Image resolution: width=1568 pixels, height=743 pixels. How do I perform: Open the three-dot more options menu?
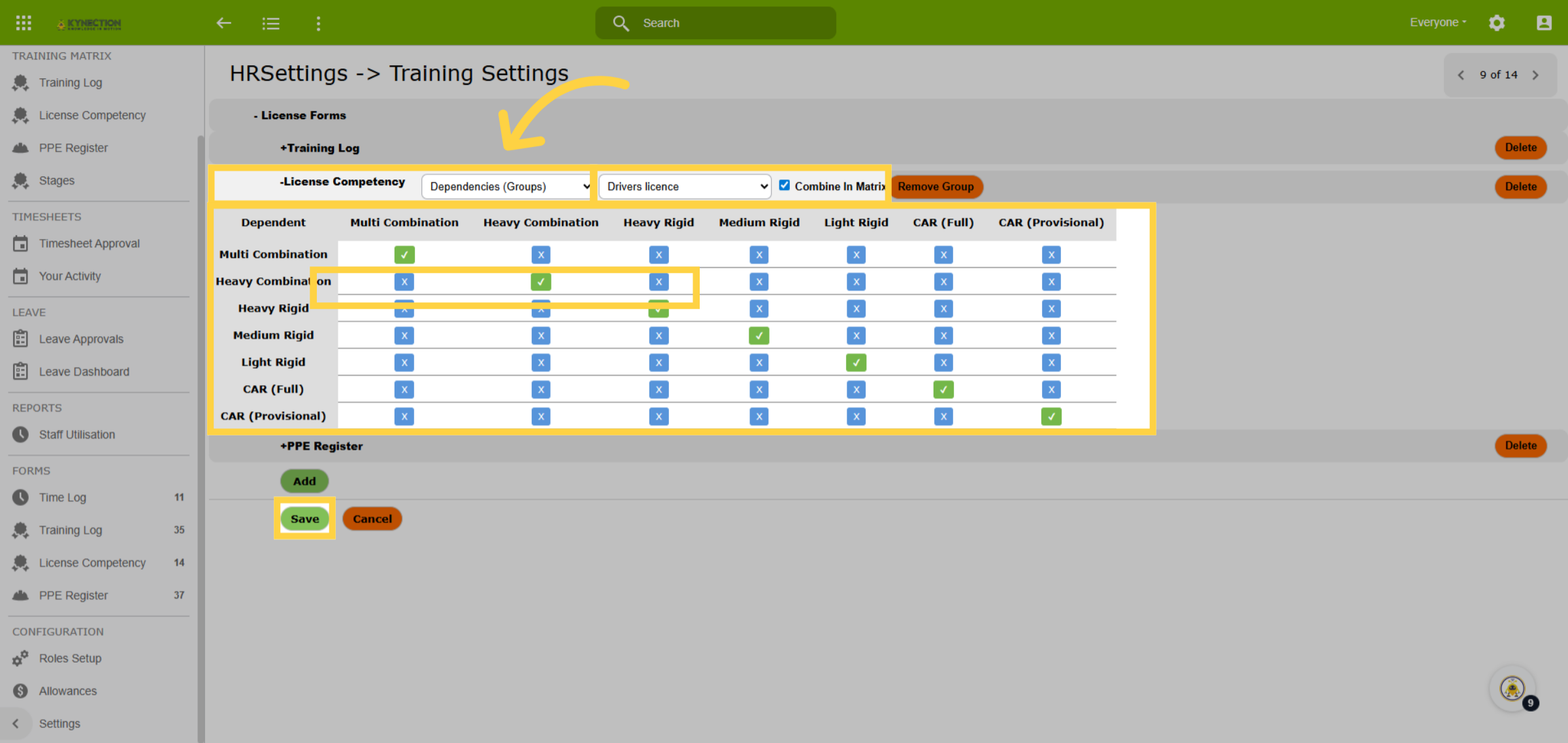(x=318, y=24)
